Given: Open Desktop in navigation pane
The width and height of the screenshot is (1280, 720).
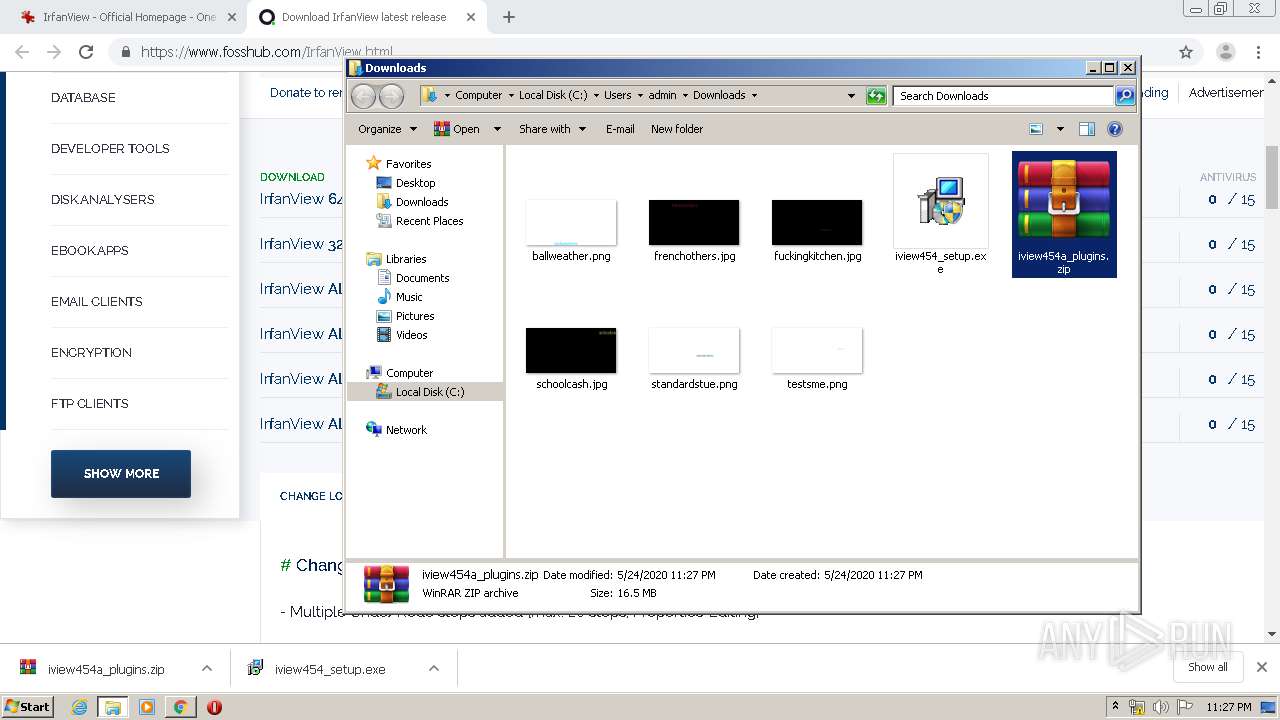Looking at the screenshot, I should pos(415,183).
